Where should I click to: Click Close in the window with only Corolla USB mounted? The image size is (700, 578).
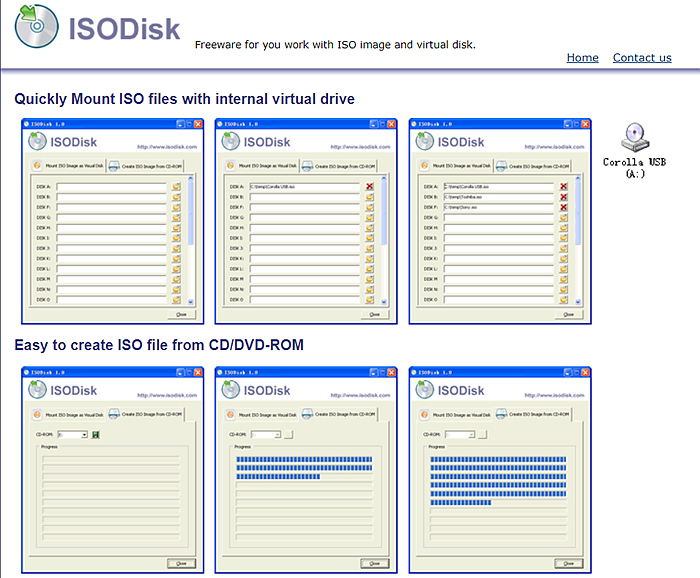[375, 314]
